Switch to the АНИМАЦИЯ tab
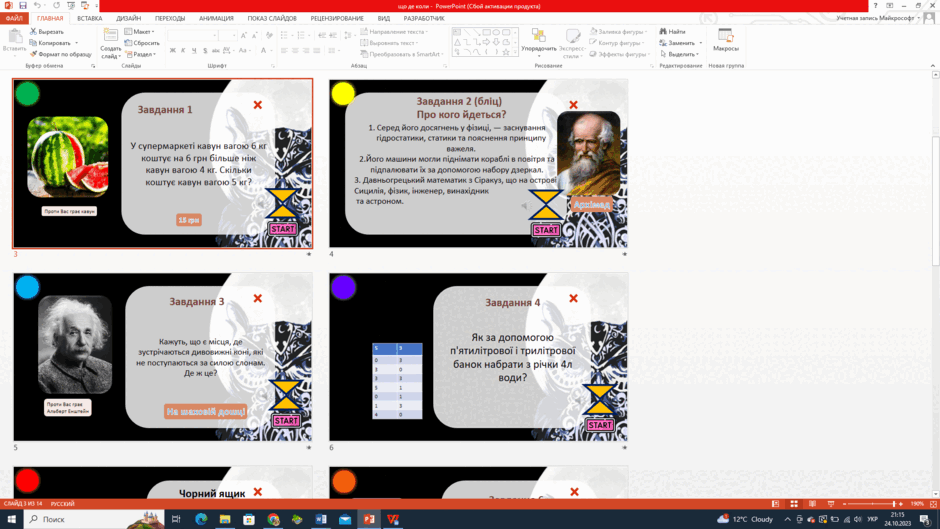The image size is (940, 529). 216,19
